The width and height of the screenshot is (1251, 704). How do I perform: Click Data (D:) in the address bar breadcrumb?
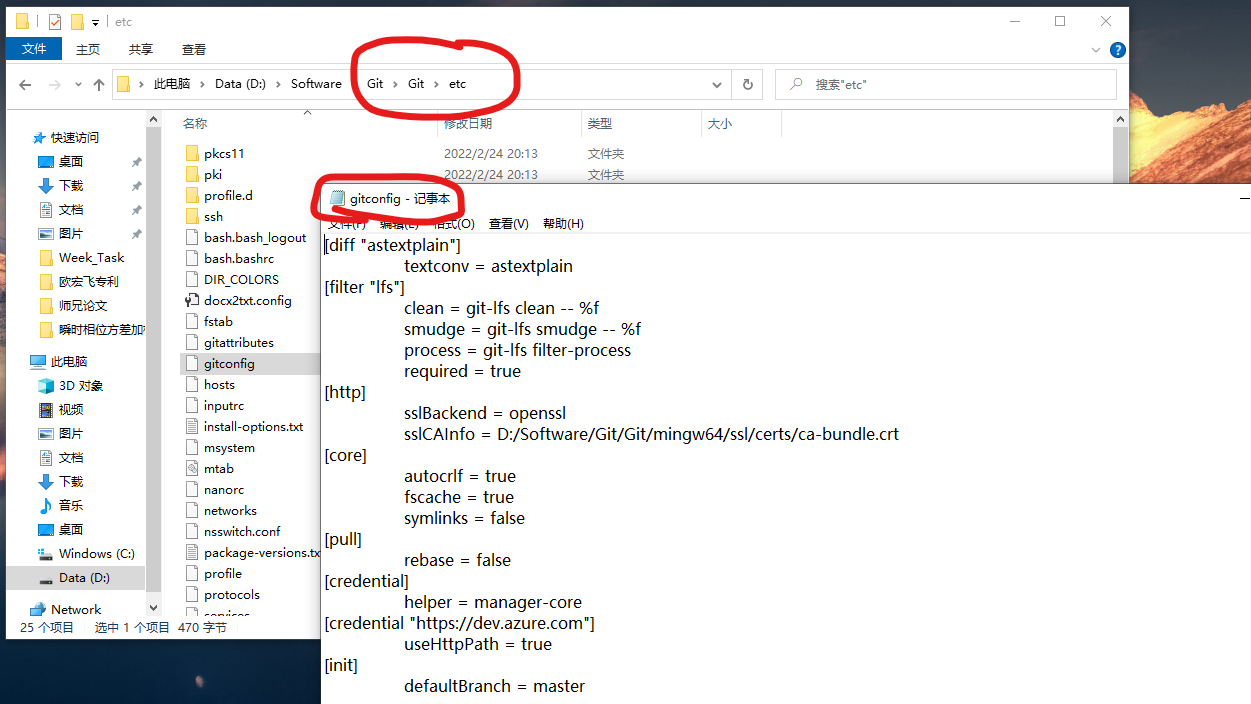tap(241, 84)
